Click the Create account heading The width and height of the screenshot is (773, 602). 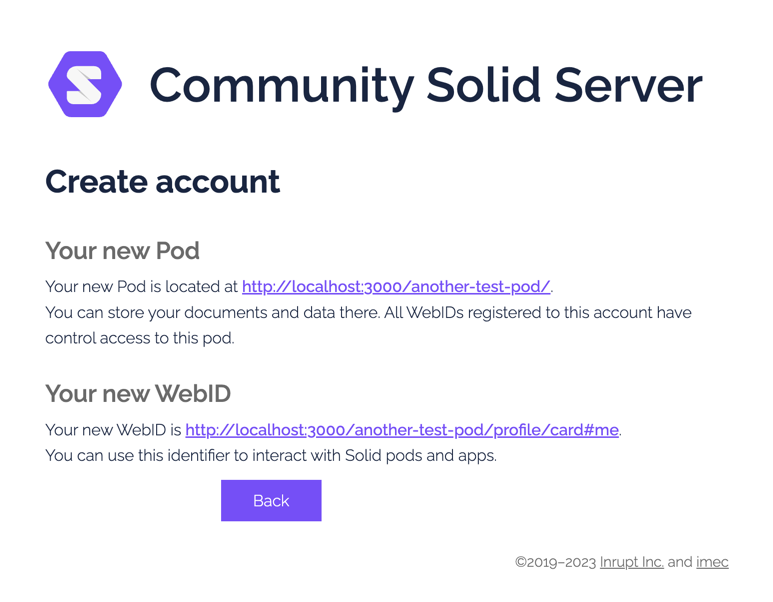point(163,181)
